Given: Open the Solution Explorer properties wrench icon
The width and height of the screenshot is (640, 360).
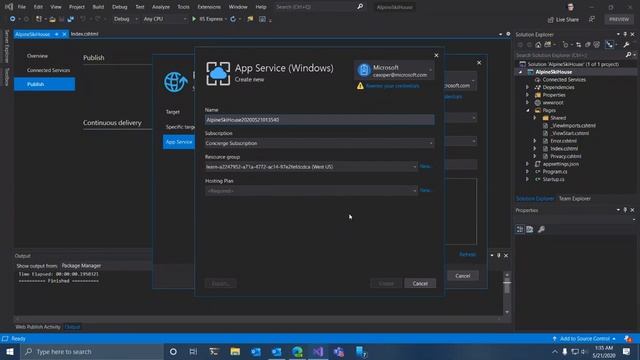Looking at the screenshot, I should coord(626,44).
